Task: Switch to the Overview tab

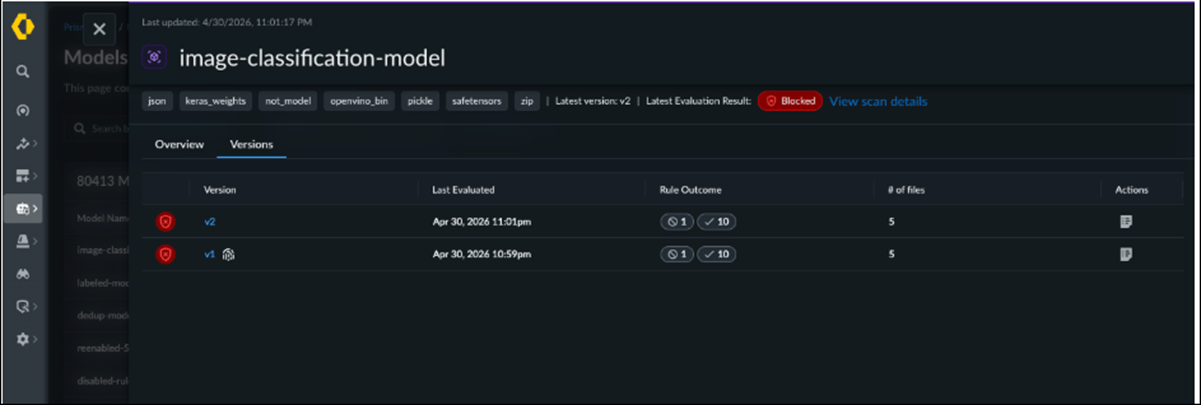Action: point(179,144)
